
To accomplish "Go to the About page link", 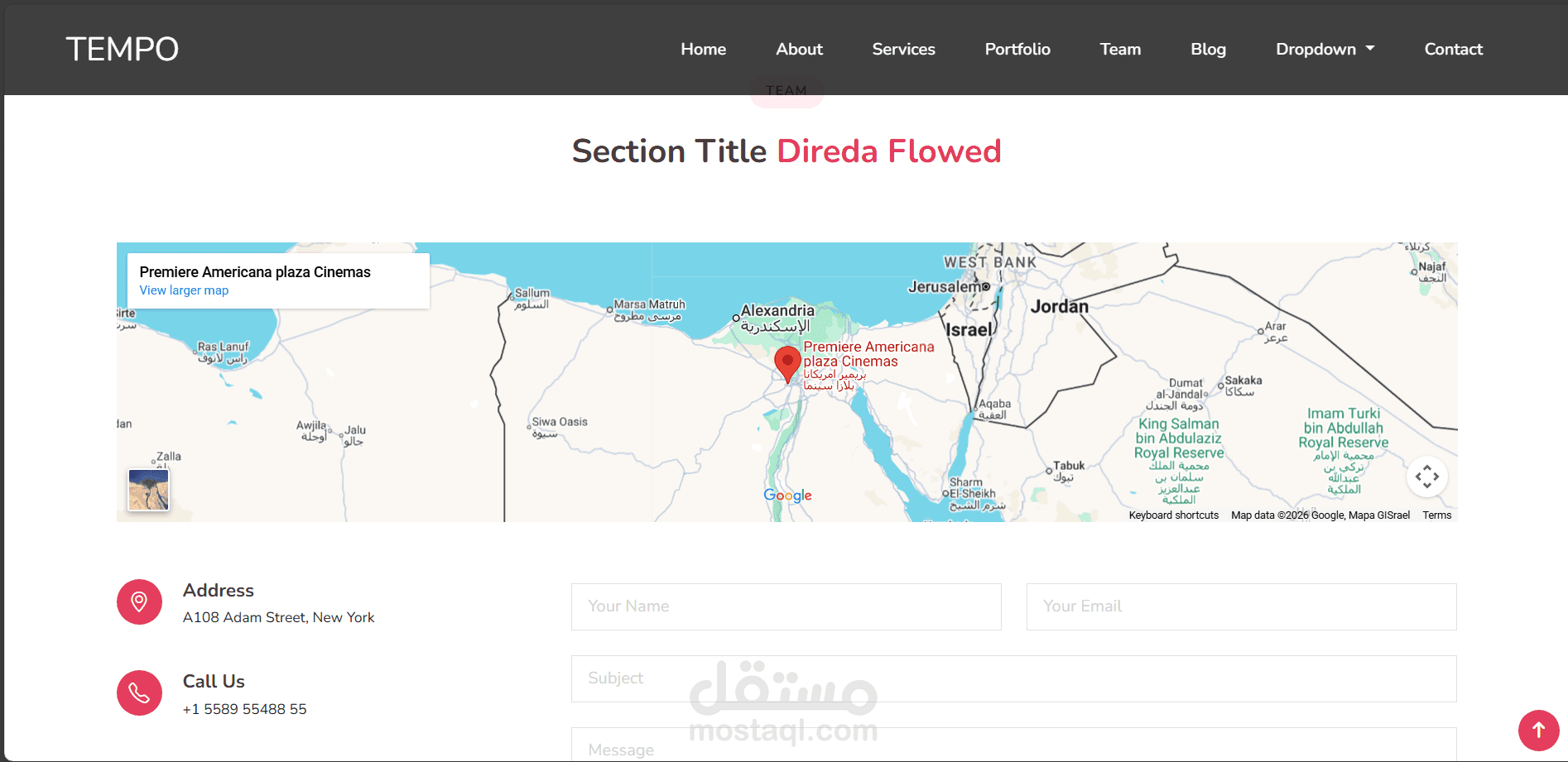I will 799,49.
